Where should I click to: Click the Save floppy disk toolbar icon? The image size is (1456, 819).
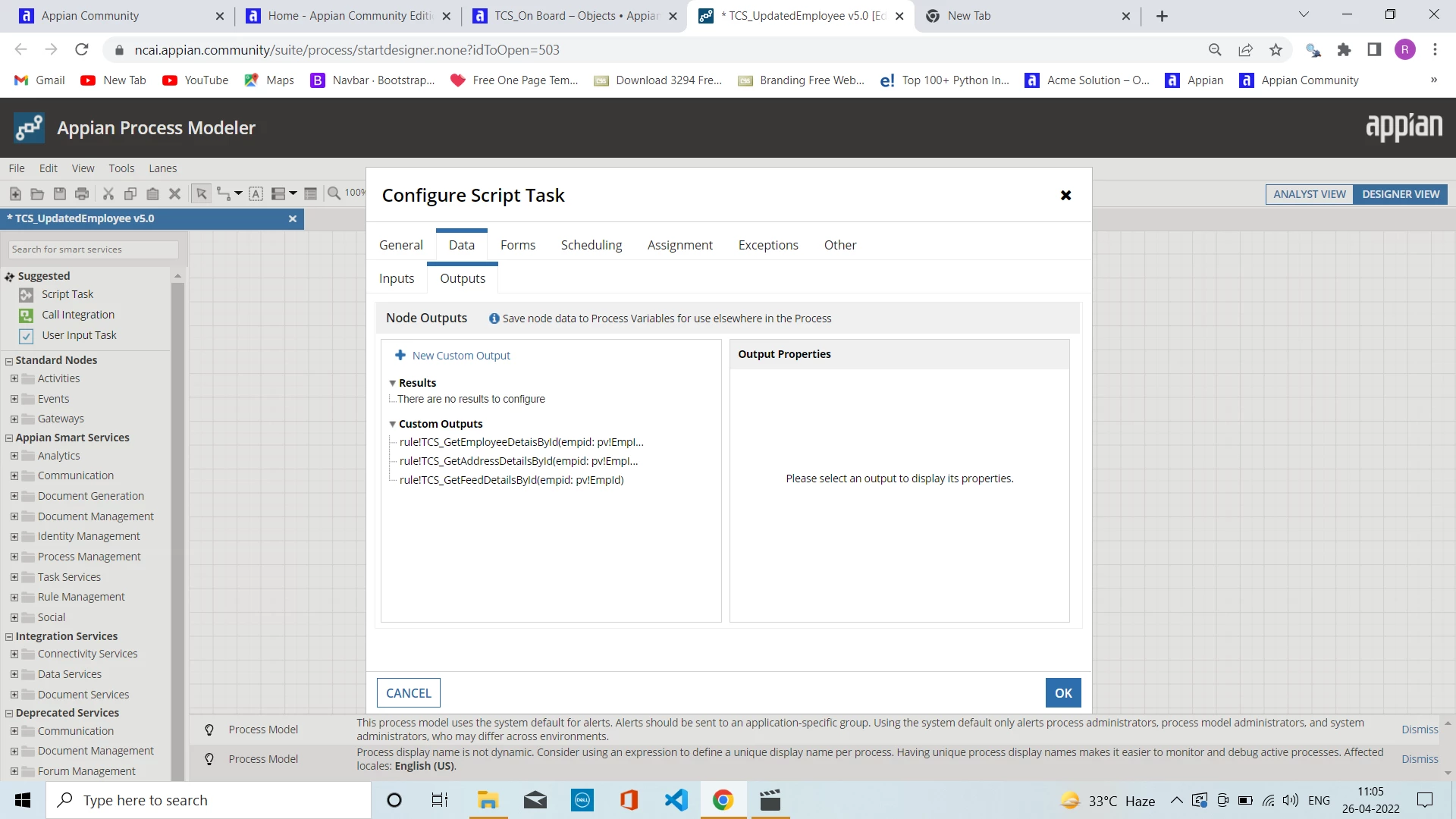tap(60, 194)
